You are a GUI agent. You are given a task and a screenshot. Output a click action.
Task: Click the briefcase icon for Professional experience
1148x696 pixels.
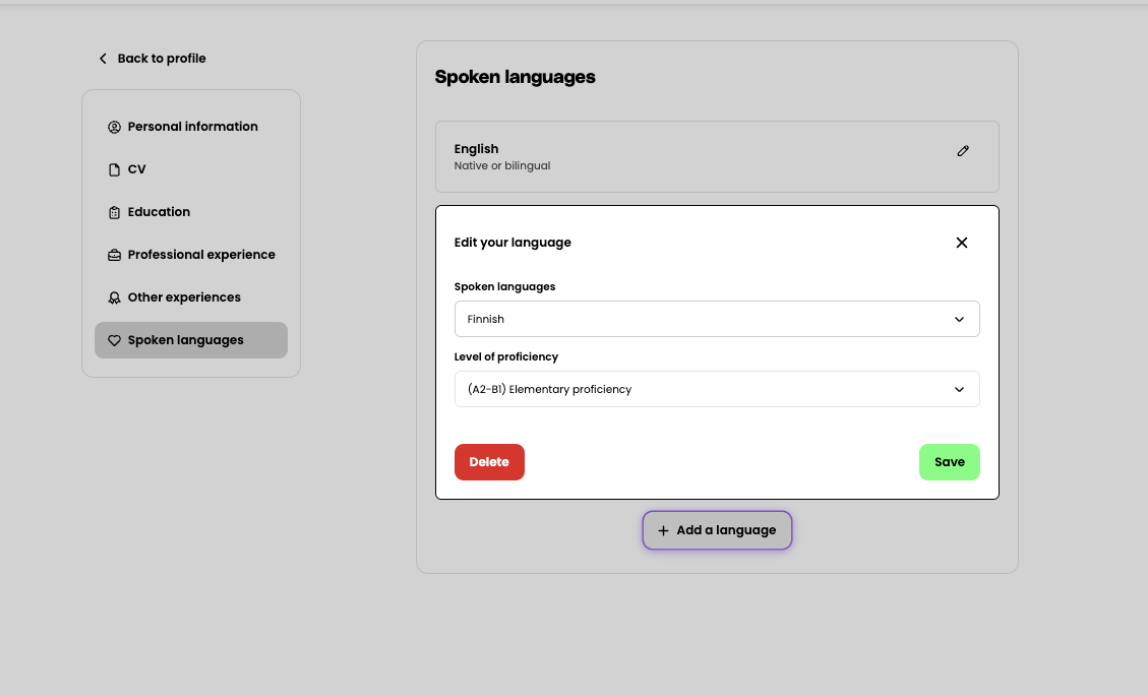pyautogui.click(x=114, y=255)
